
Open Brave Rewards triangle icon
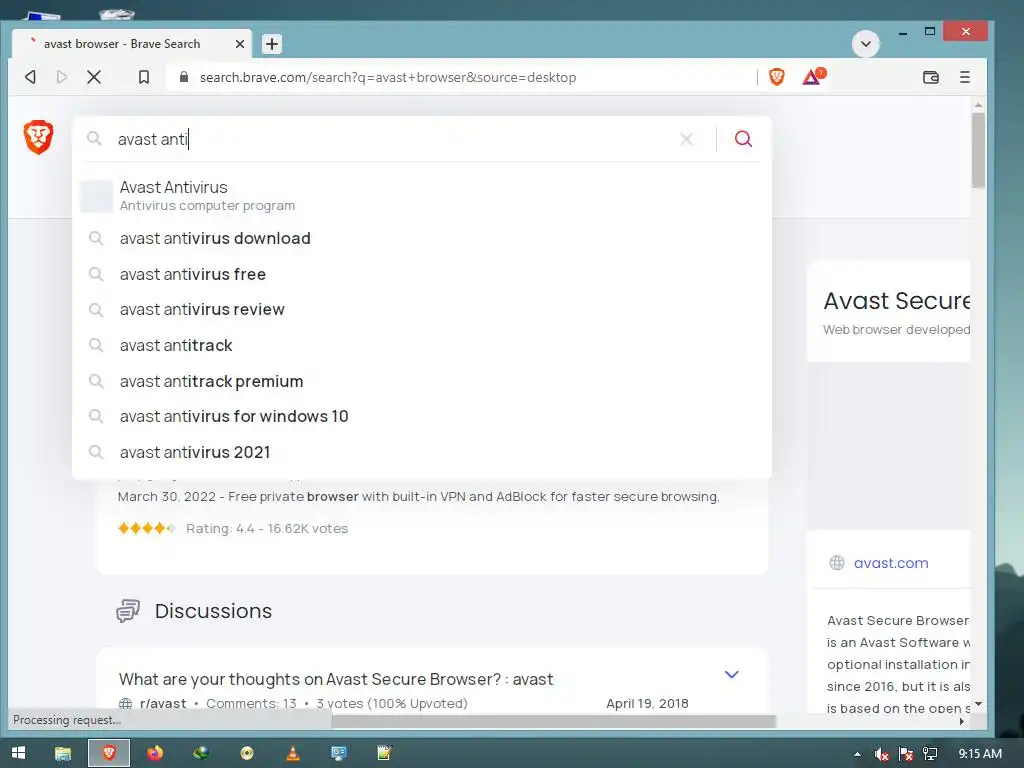click(813, 76)
